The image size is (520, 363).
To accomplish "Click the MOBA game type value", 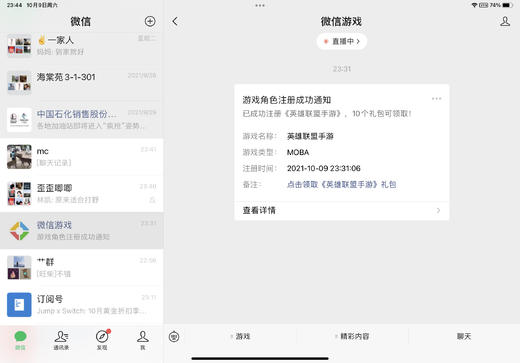I will tap(298, 152).
